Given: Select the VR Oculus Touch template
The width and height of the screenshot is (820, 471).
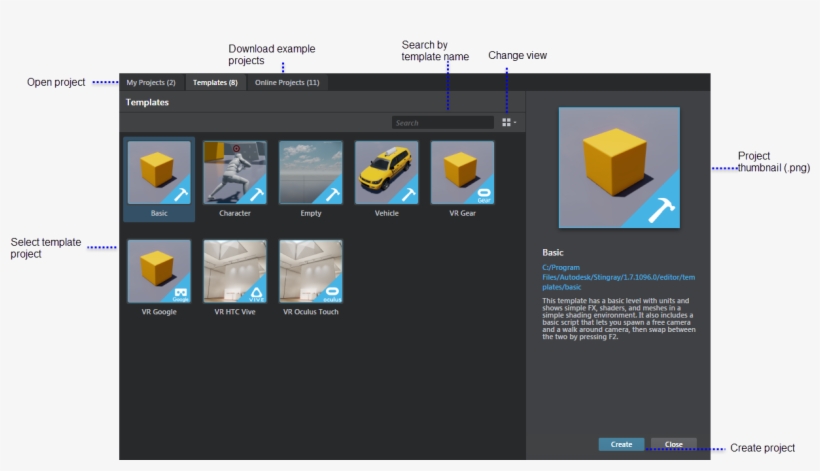Looking at the screenshot, I should [x=311, y=271].
